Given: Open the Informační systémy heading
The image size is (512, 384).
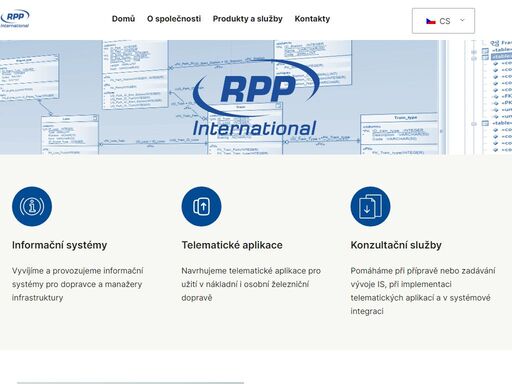Looking at the screenshot, I should click(60, 245).
